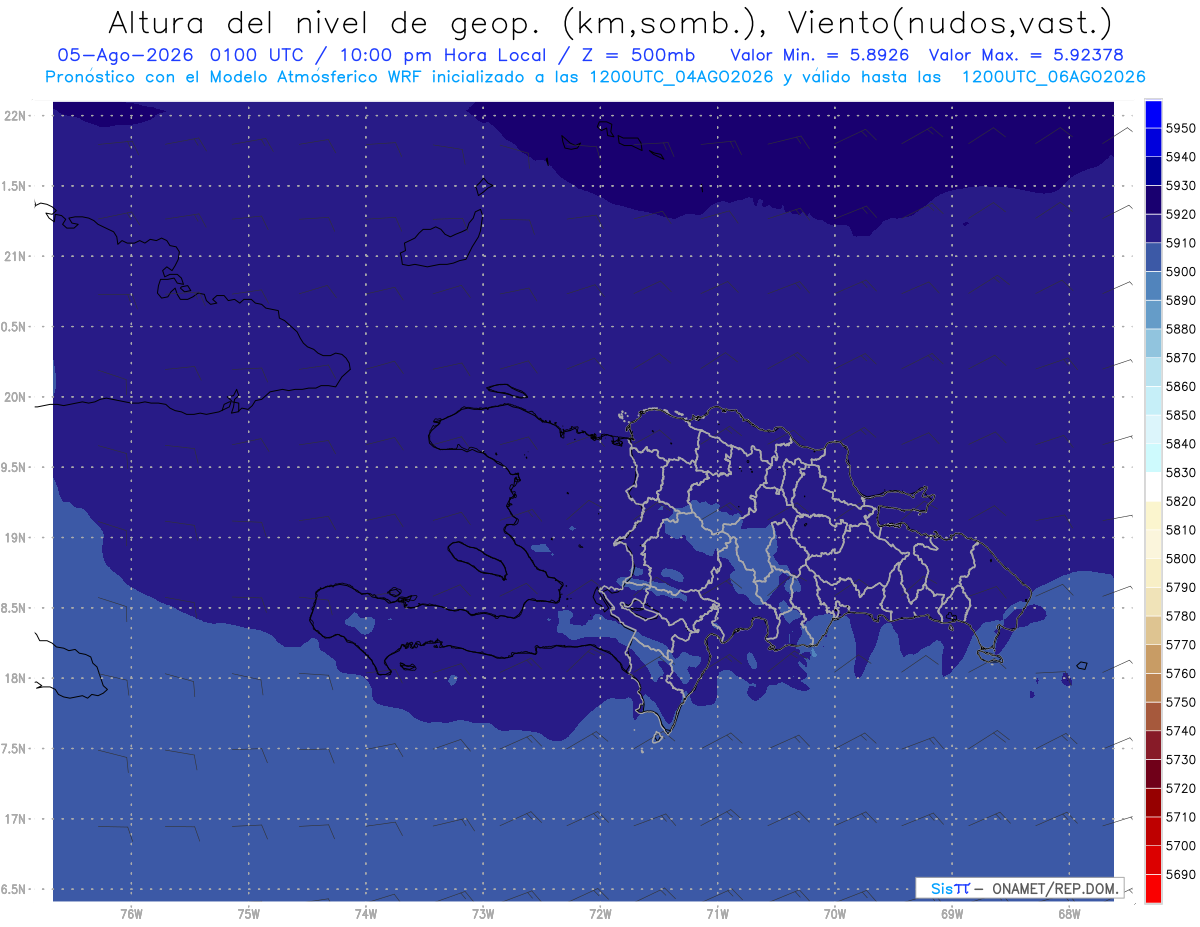The image size is (1200, 927).
Task: Click the 5900 legend value
Action: [1180, 272]
